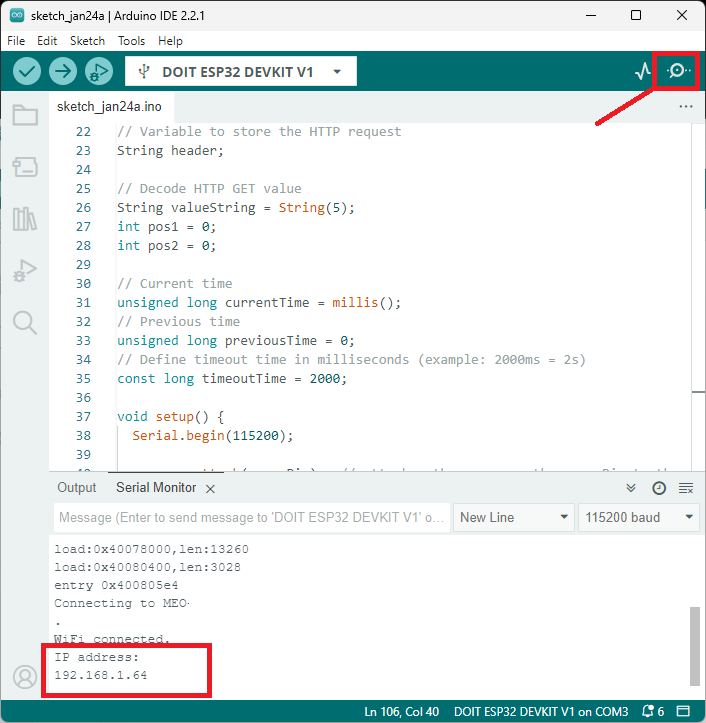
Task: Close the Serial Monitor tab
Action: pyautogui.click(x=210, y=488)
